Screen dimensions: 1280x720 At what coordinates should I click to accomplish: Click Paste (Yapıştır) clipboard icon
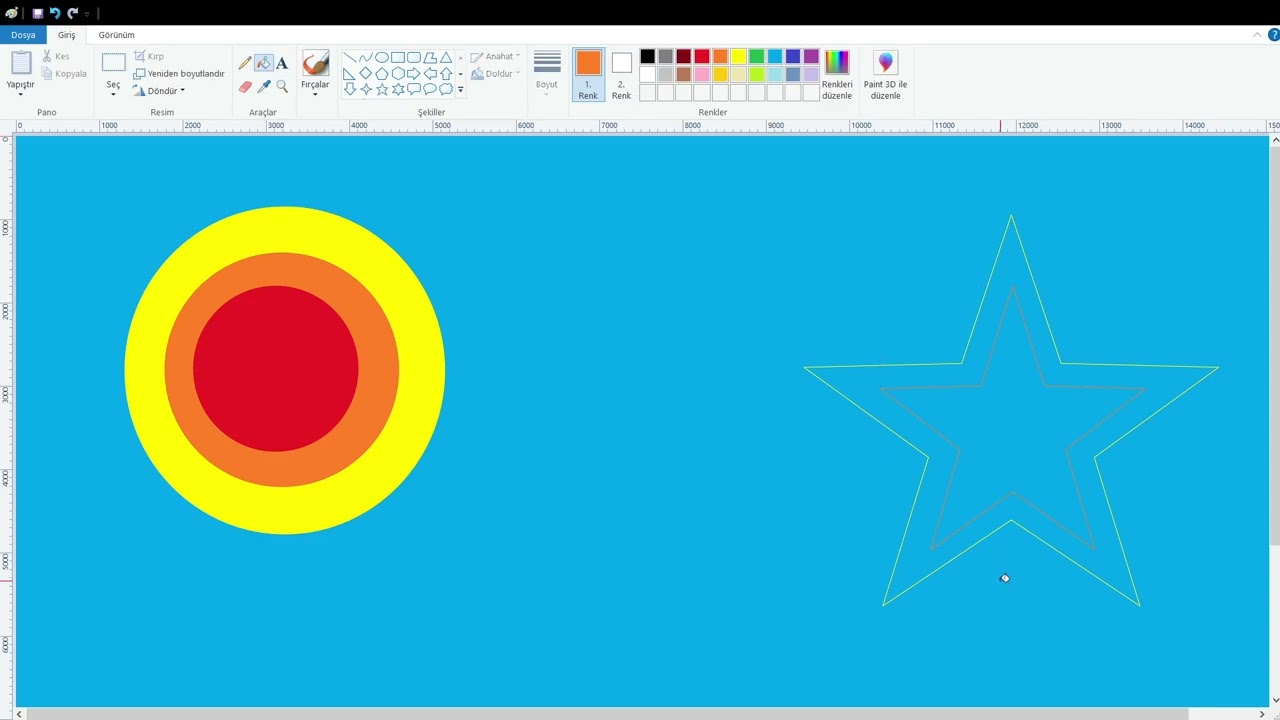(21, 62)
